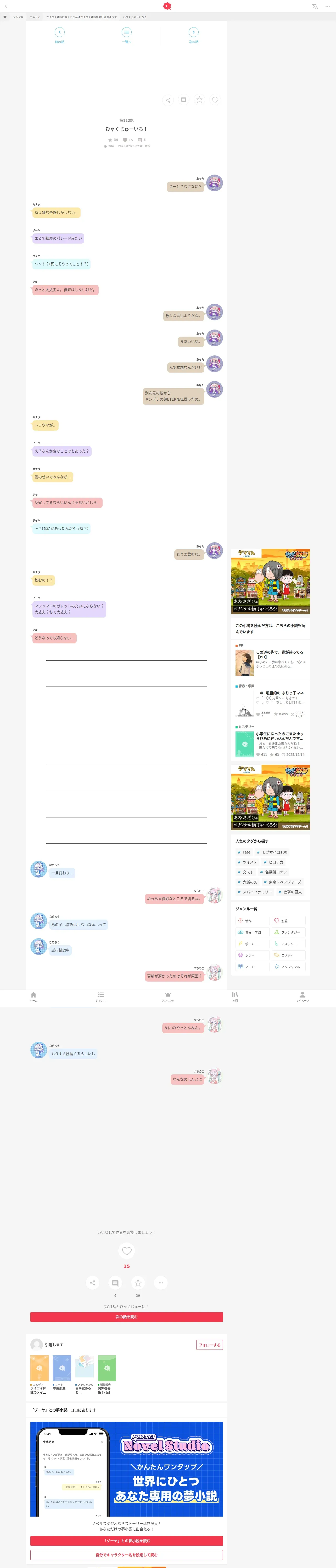336x1568 pixels.
Task: Select 本棚 tab in bottom nav
Action: point(235,996)
